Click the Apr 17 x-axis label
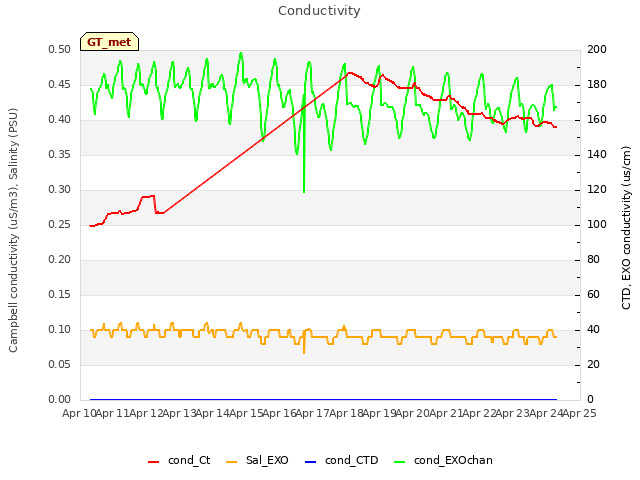Viewport: 640px width, 480px height. click(x=312, y=413)
